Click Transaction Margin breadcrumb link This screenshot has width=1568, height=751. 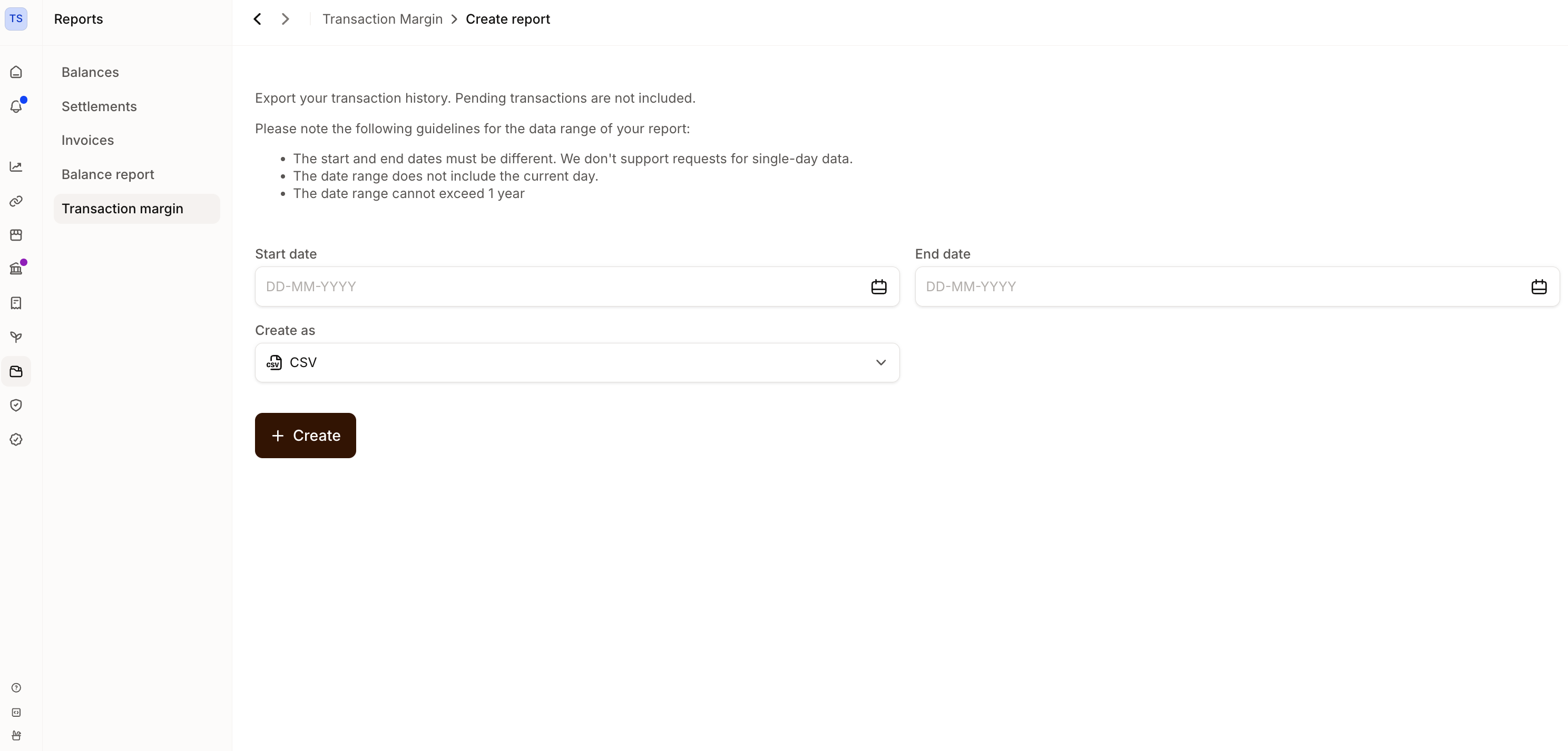(383, 19)
